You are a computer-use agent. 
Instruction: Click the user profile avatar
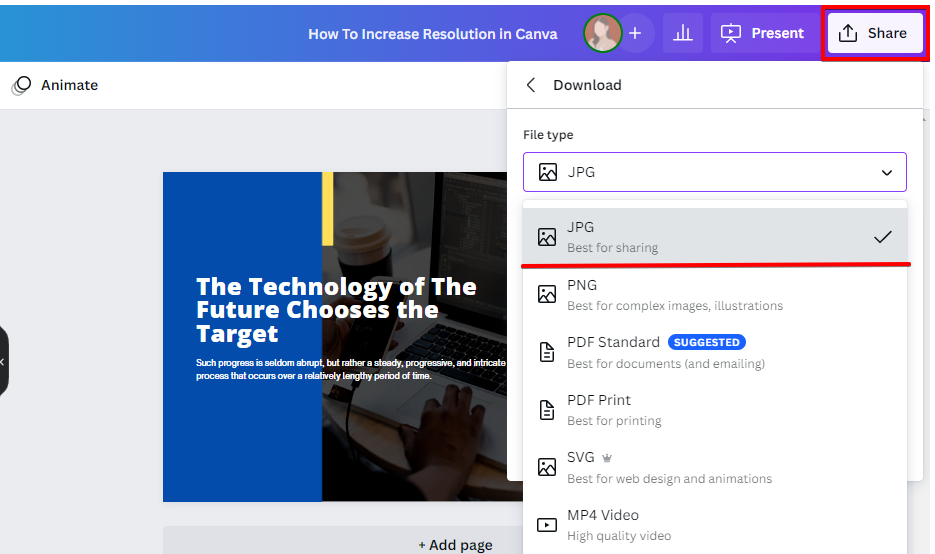[602, 33]
